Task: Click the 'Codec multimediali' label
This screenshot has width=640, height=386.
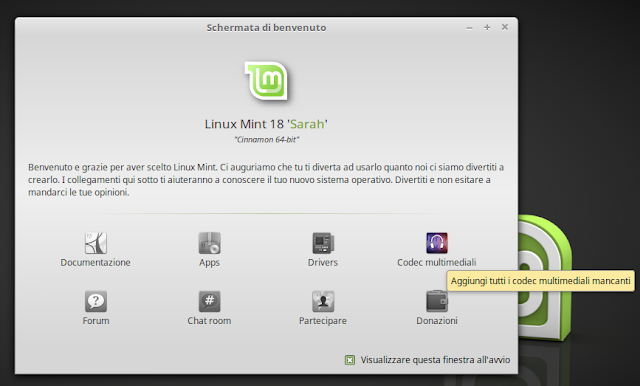Action: point(437,262)
